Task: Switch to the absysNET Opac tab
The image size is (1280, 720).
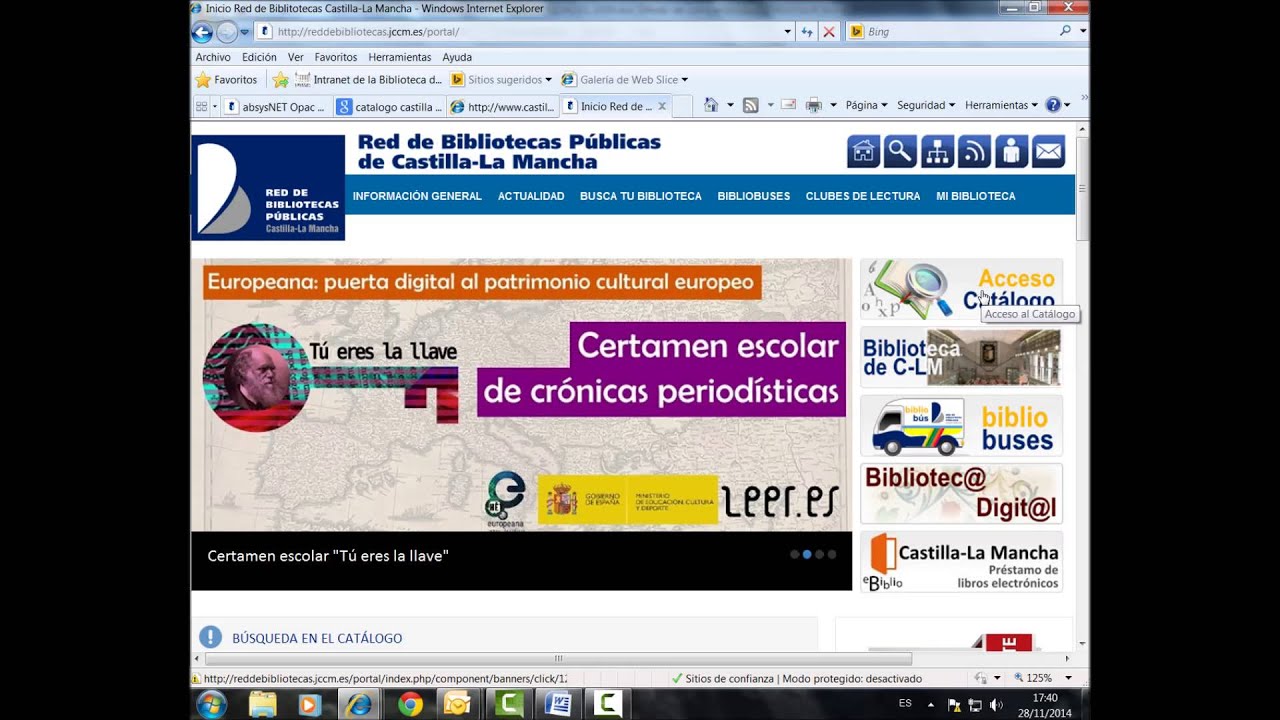Action: (275, 106)
